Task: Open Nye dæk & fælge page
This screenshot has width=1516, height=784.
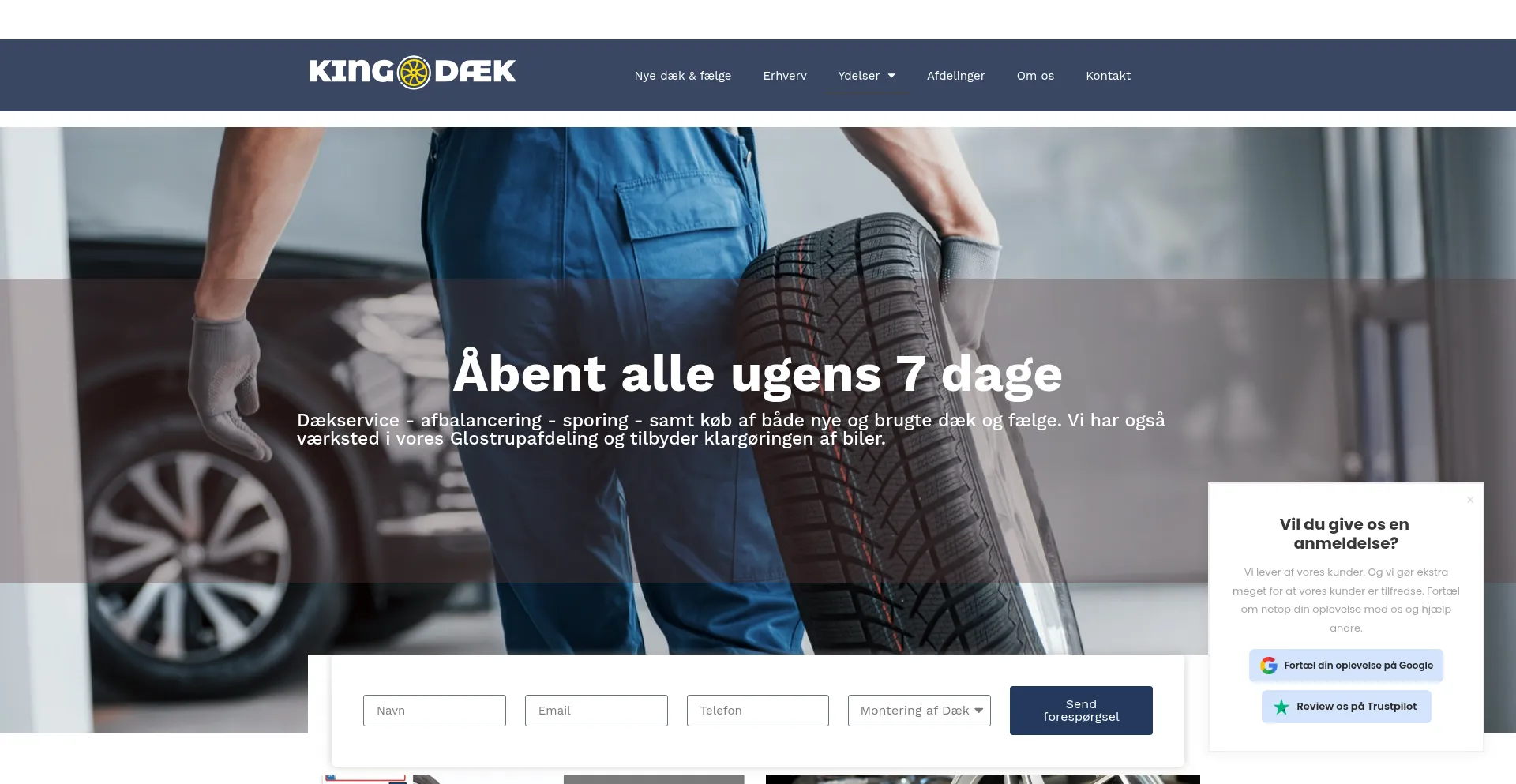Action: coord(683,76)
